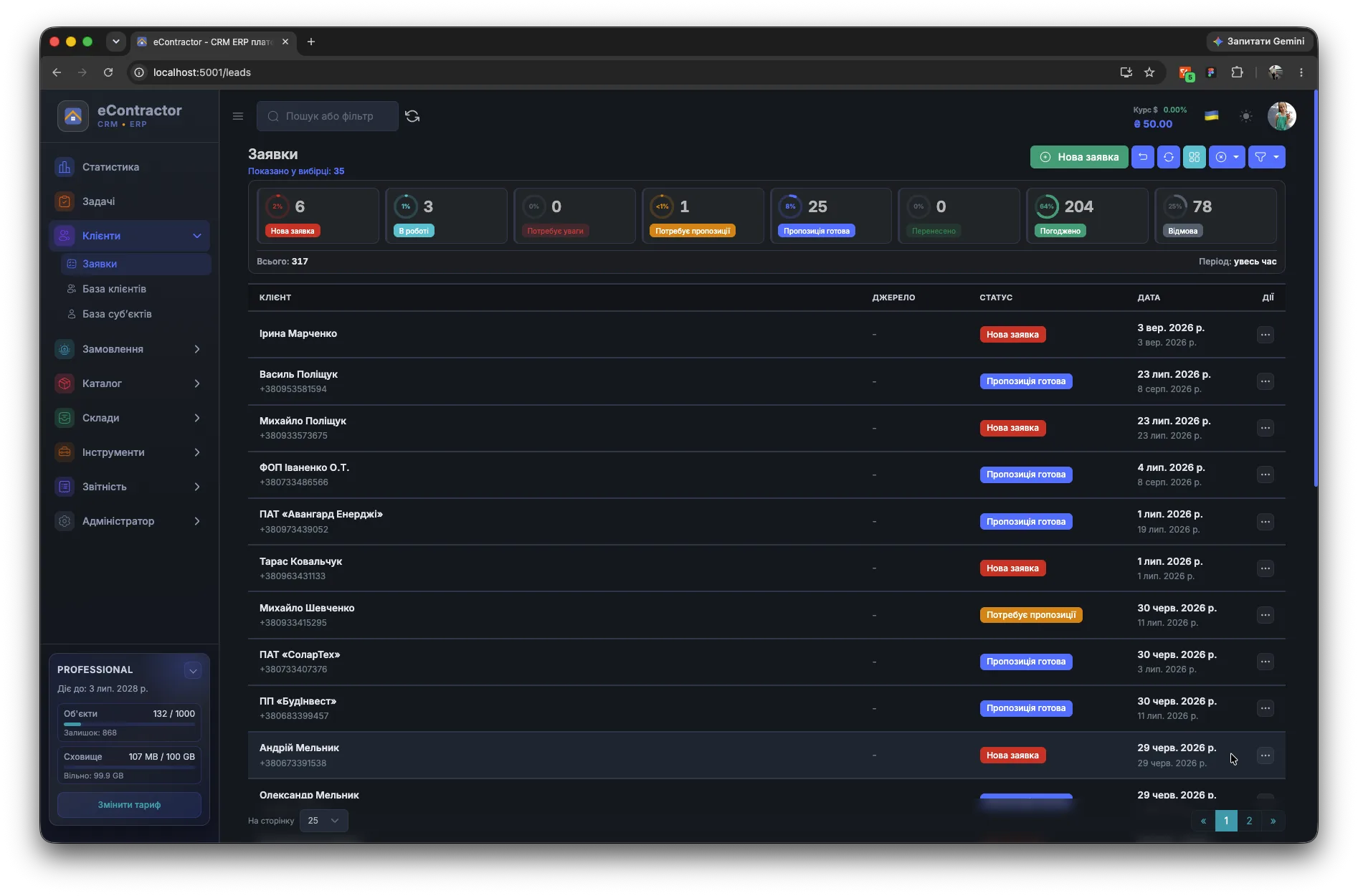Open the База суб'єктів submenu item
This screenshot has width=1358, height=896.
pos(136,314)
